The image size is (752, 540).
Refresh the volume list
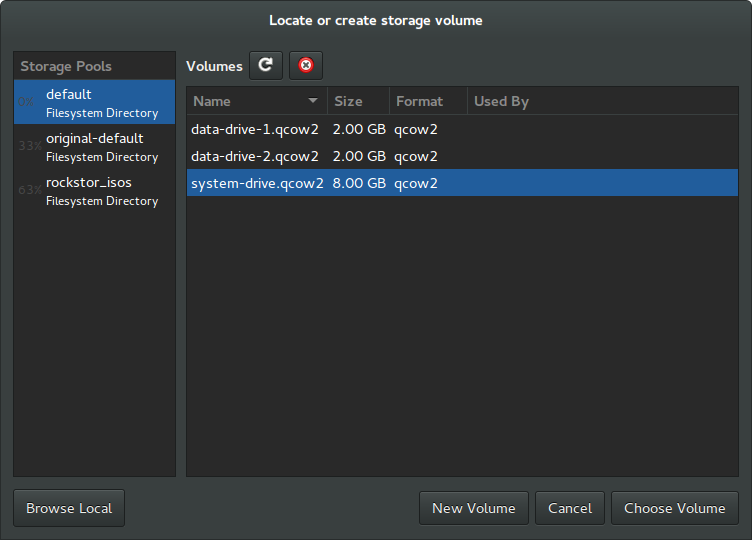266,65
